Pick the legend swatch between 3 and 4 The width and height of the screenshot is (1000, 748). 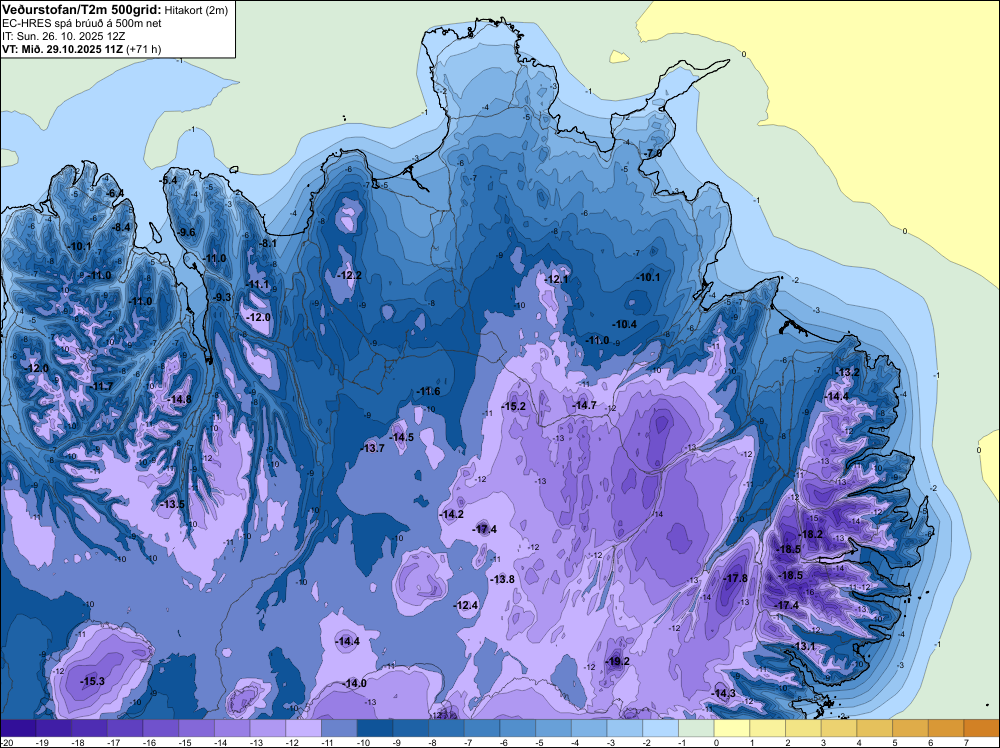coord(839,728)
